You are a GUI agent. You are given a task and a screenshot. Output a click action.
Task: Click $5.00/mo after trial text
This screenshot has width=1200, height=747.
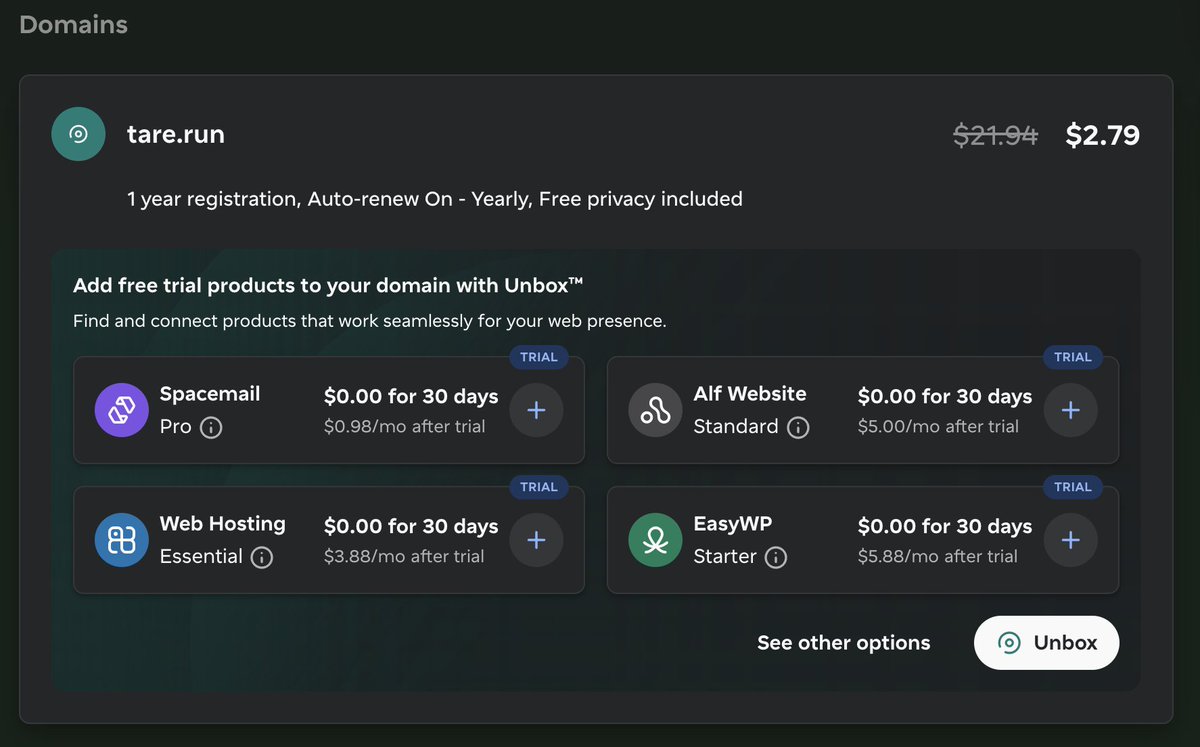click(939, 427)
